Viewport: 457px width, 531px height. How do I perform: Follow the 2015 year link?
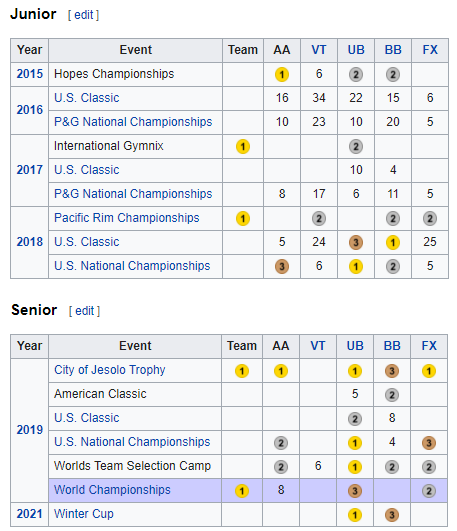30,74
